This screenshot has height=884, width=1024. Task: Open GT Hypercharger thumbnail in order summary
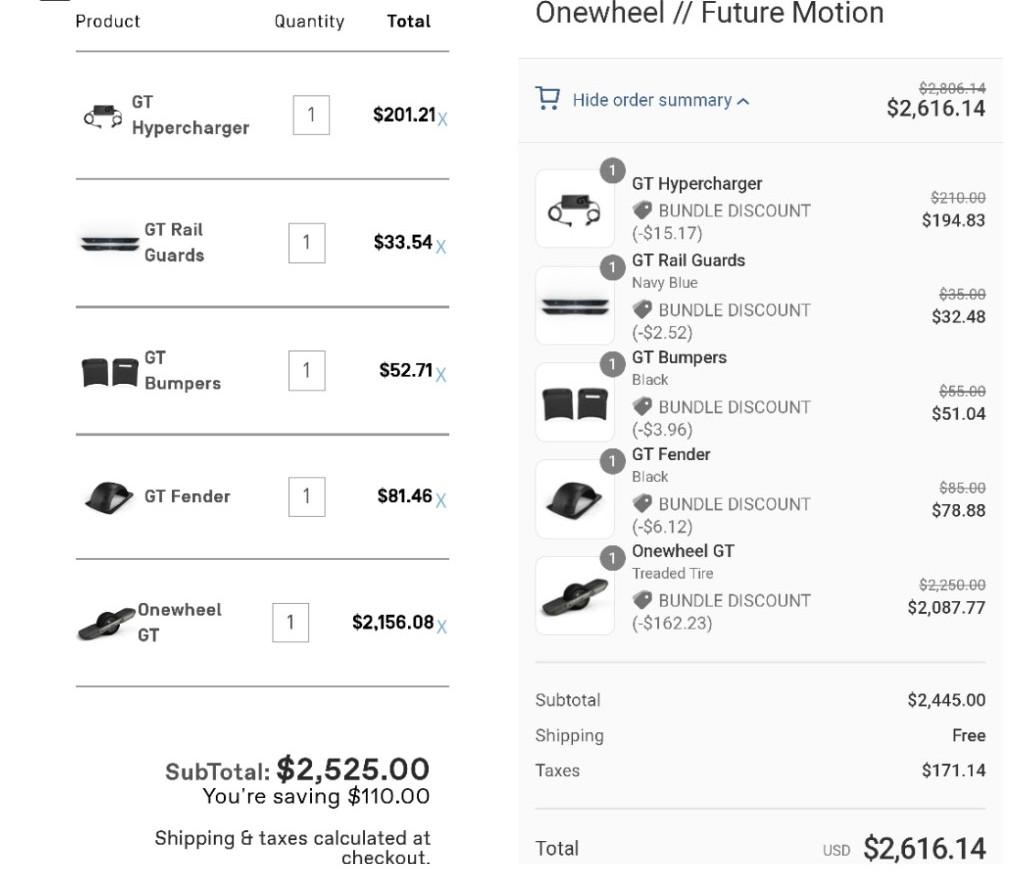tap(574, 208)
